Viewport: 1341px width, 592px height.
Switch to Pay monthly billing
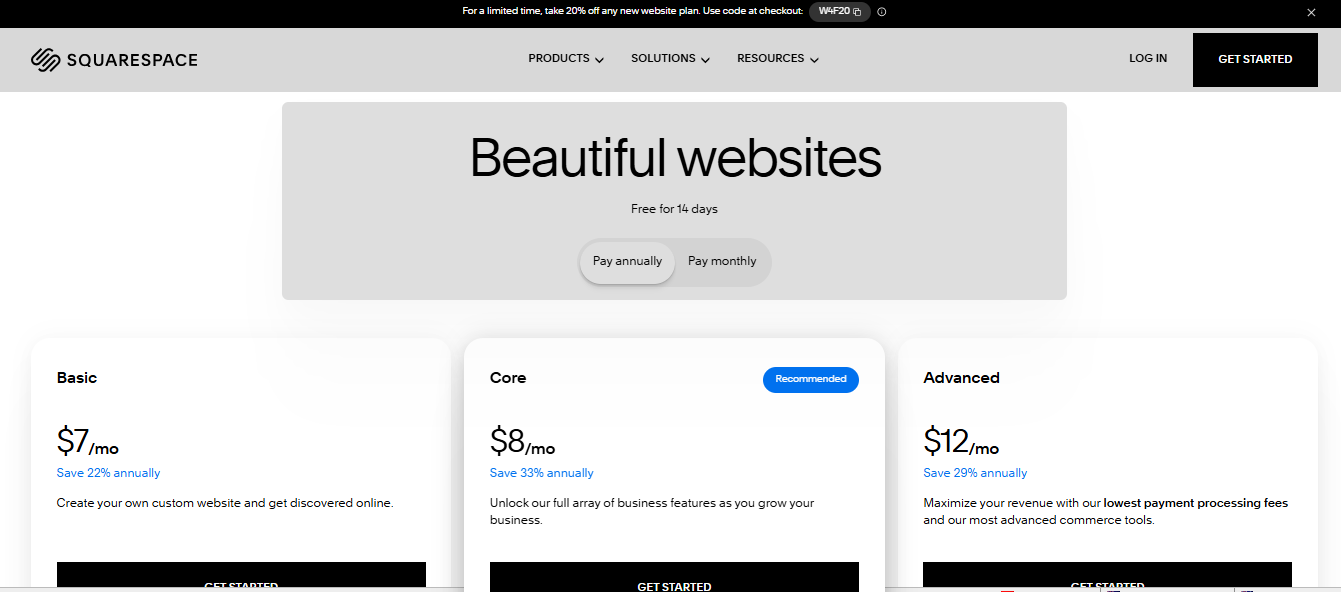coord(721,261)
